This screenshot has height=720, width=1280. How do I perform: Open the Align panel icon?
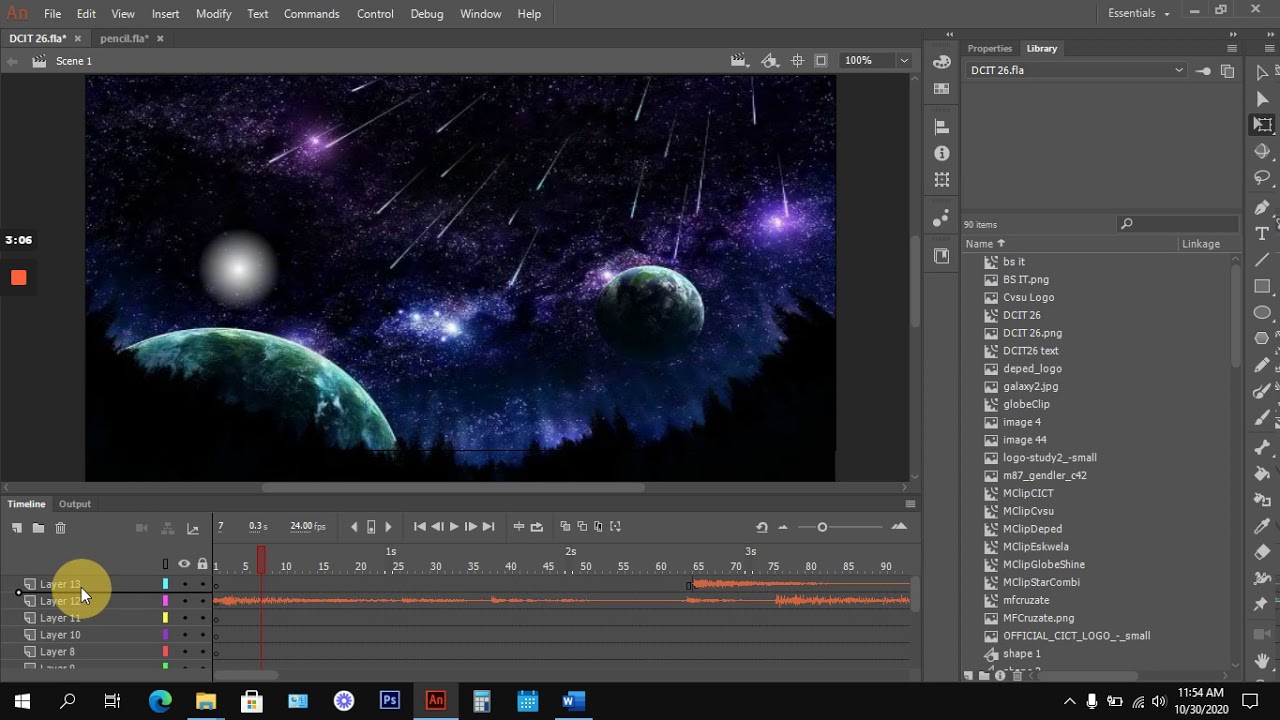click(x=941, y=127)
